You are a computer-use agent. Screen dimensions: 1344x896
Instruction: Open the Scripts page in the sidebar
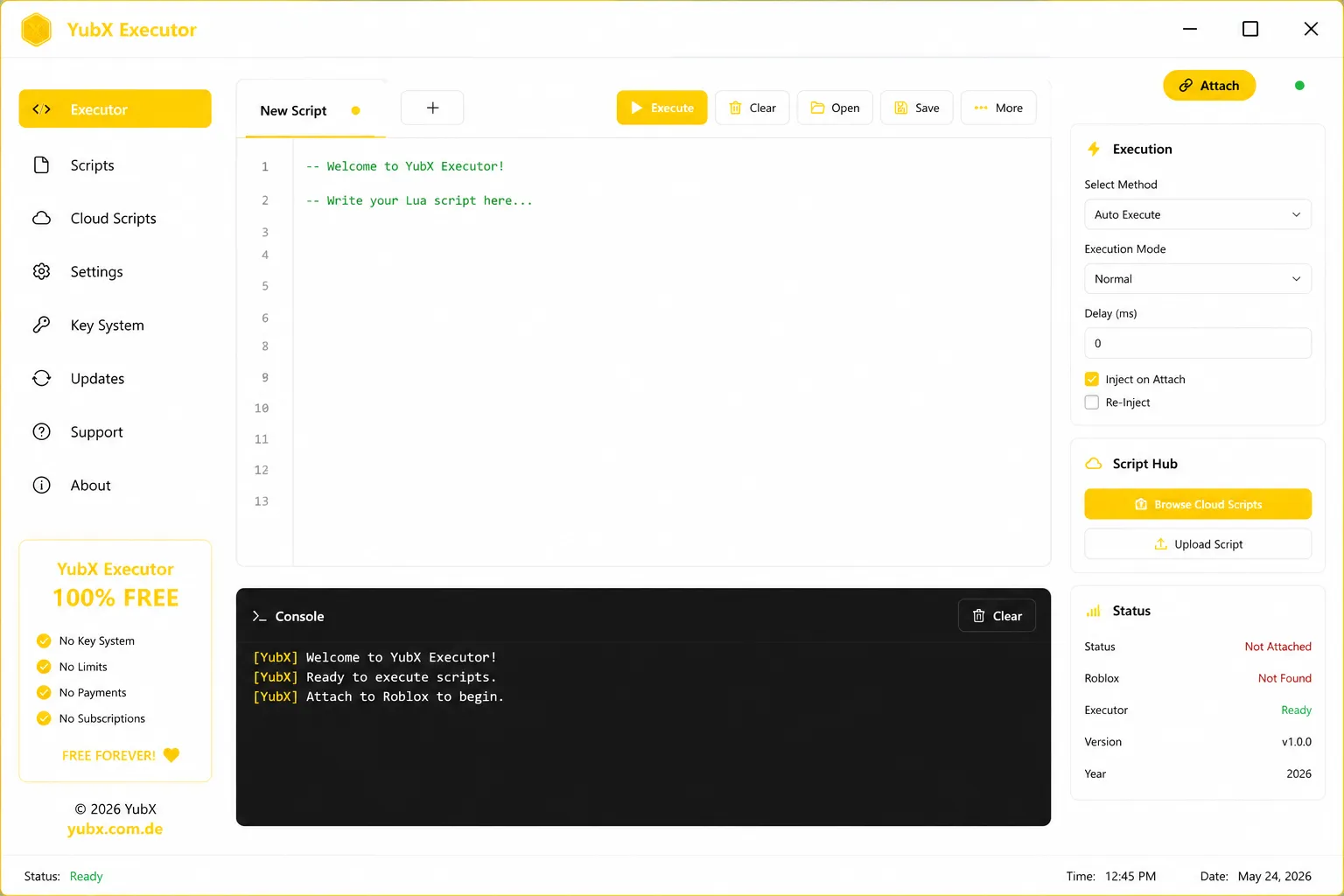click(115, 165)
